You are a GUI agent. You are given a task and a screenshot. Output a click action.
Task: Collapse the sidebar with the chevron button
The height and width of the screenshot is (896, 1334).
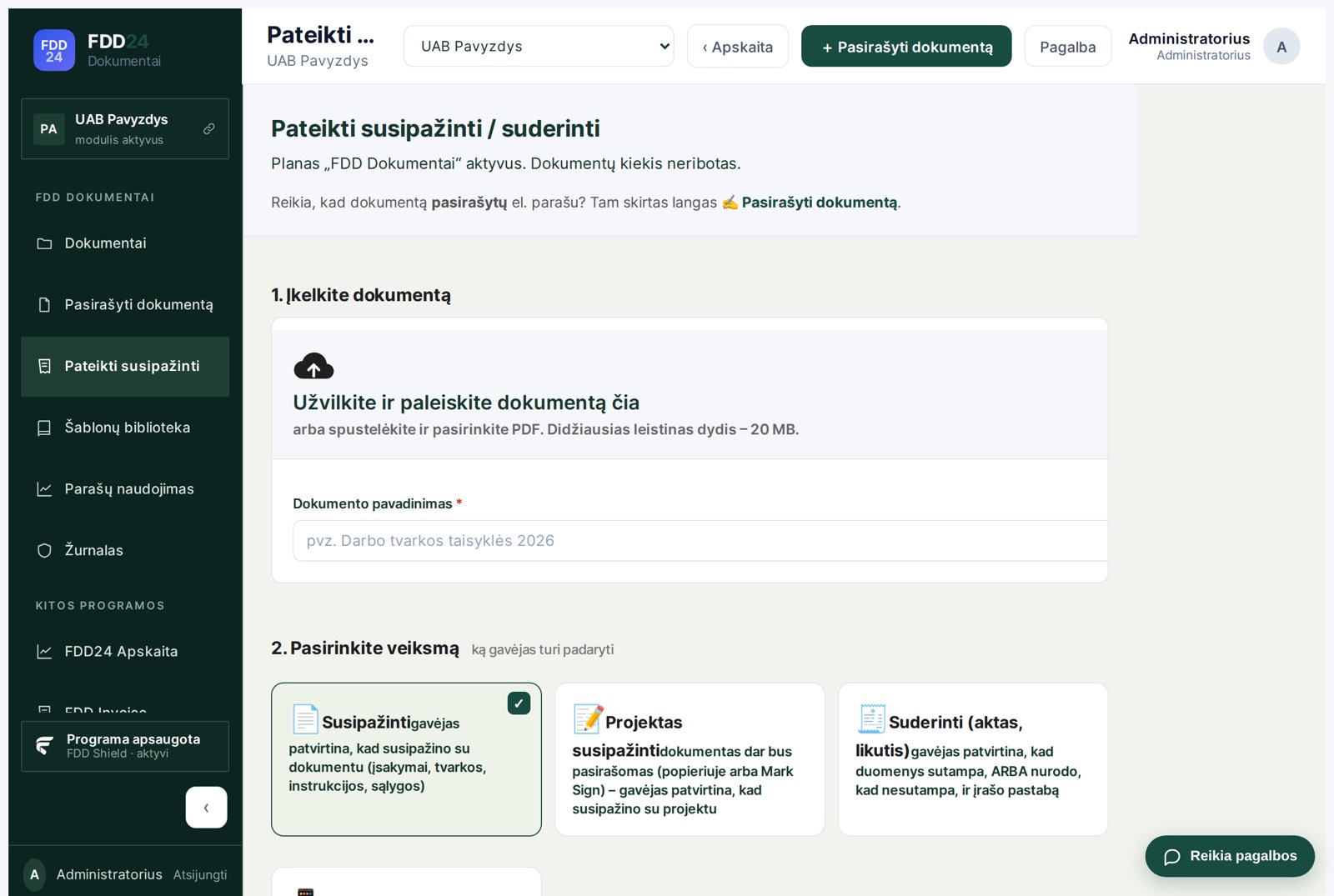point(206,808)
